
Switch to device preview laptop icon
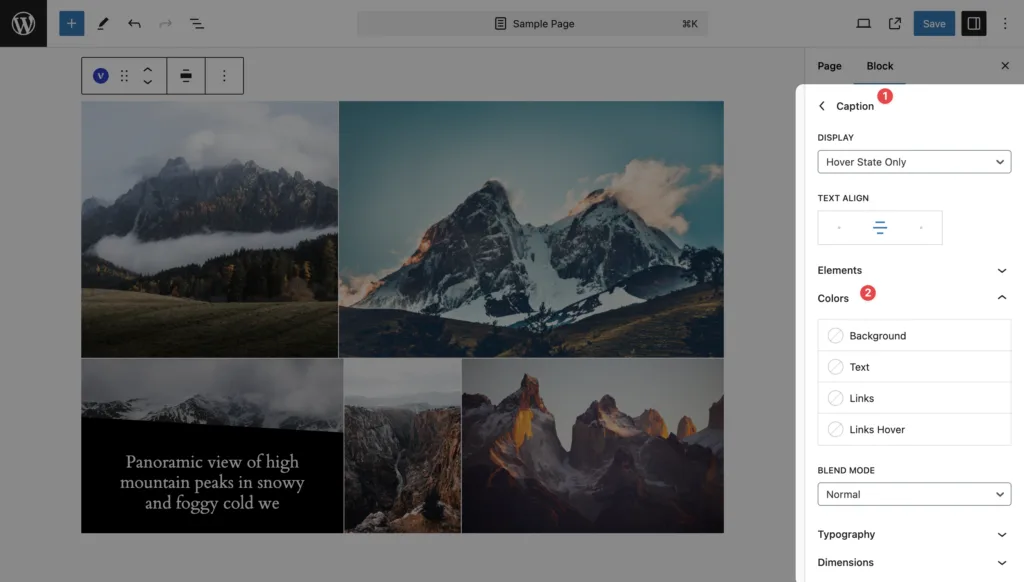point(863,24)
